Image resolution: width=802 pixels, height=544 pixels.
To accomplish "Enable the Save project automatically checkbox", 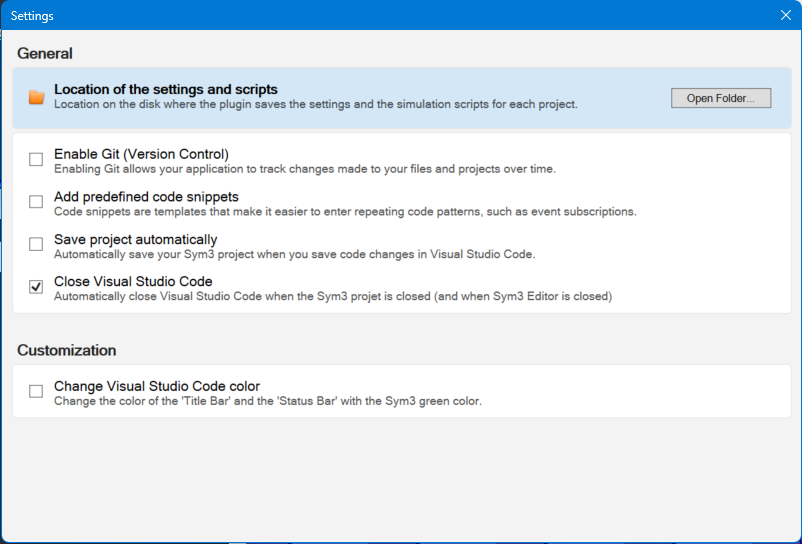I will (x=36, y=245).
